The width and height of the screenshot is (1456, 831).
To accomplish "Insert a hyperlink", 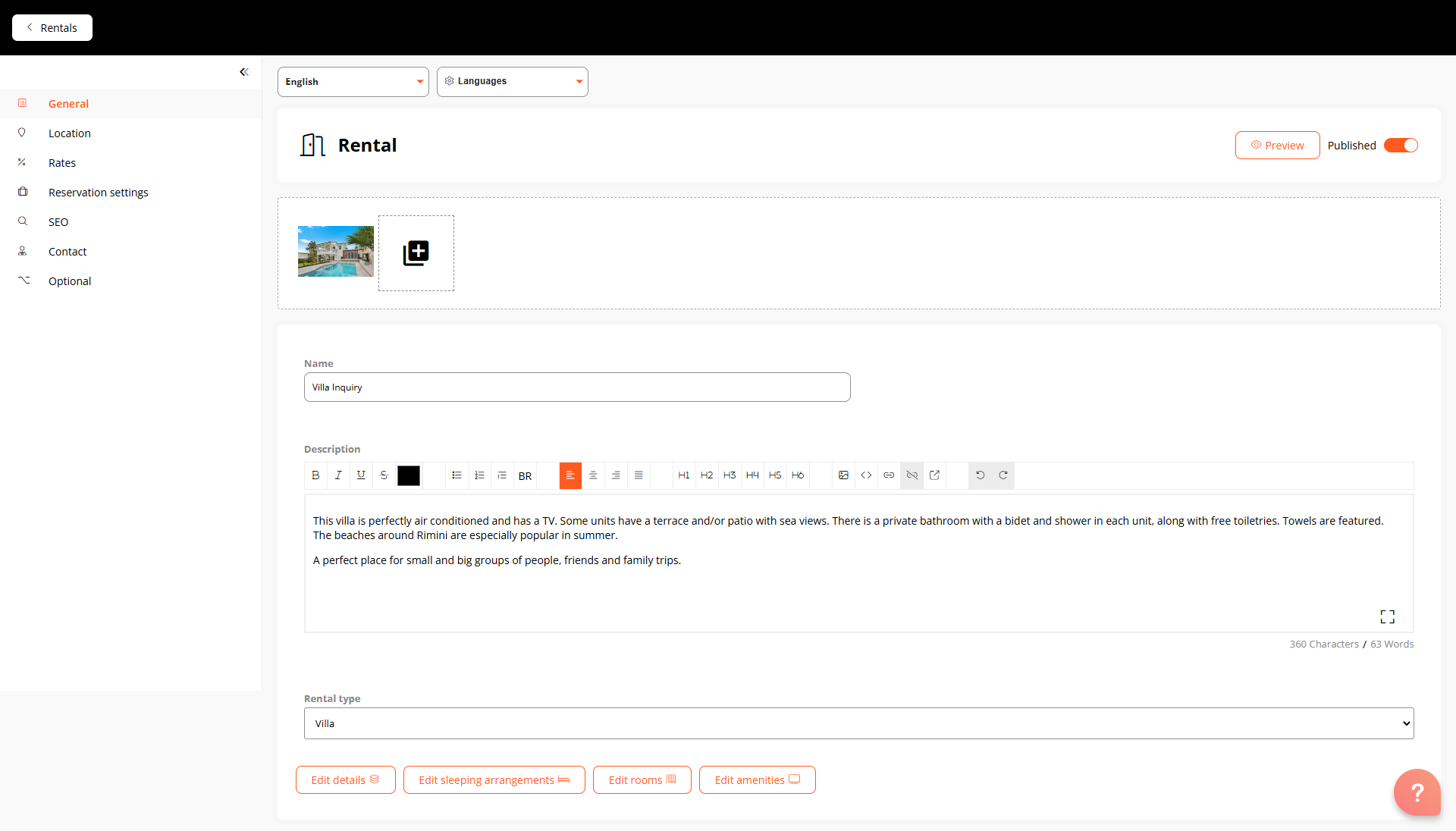I will coord(889,475).
